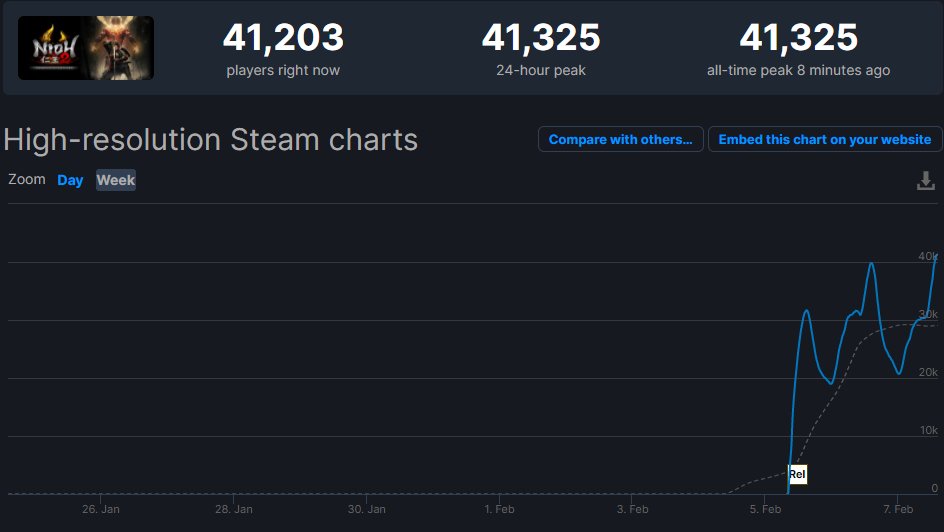The height and width of the screenshot is (532, 944).
Task: Click the Rel release marker on chart
Action: click(797, 474)
